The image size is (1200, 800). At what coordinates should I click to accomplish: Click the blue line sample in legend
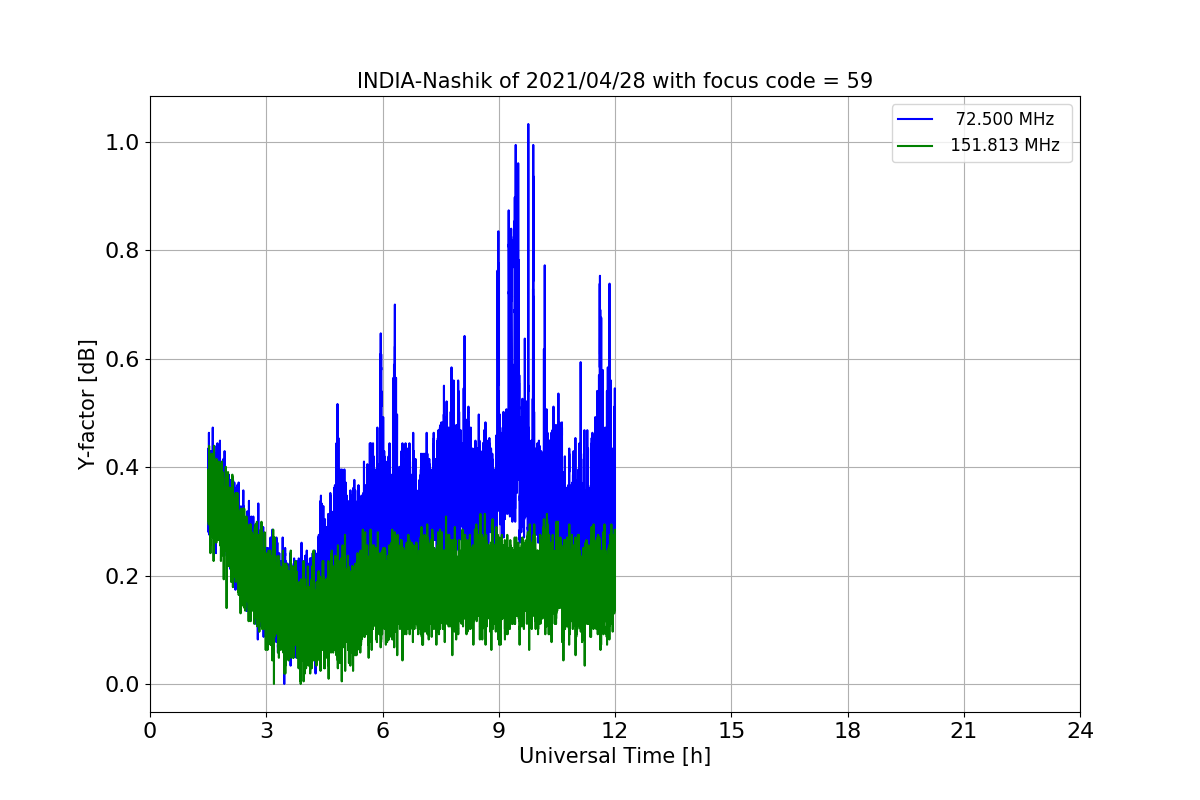(915, 119)
